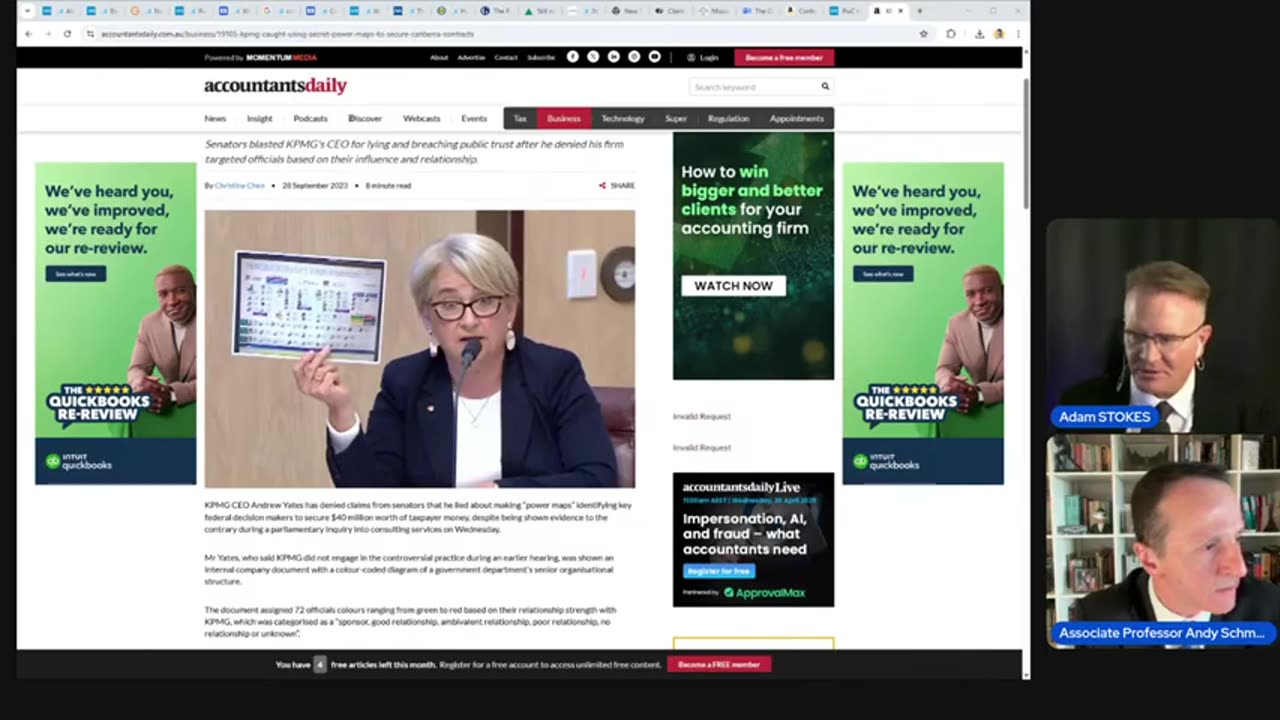Click Register for free in webcast ad
This screenshot has width=1280, height=720.
tap(719, 571)
